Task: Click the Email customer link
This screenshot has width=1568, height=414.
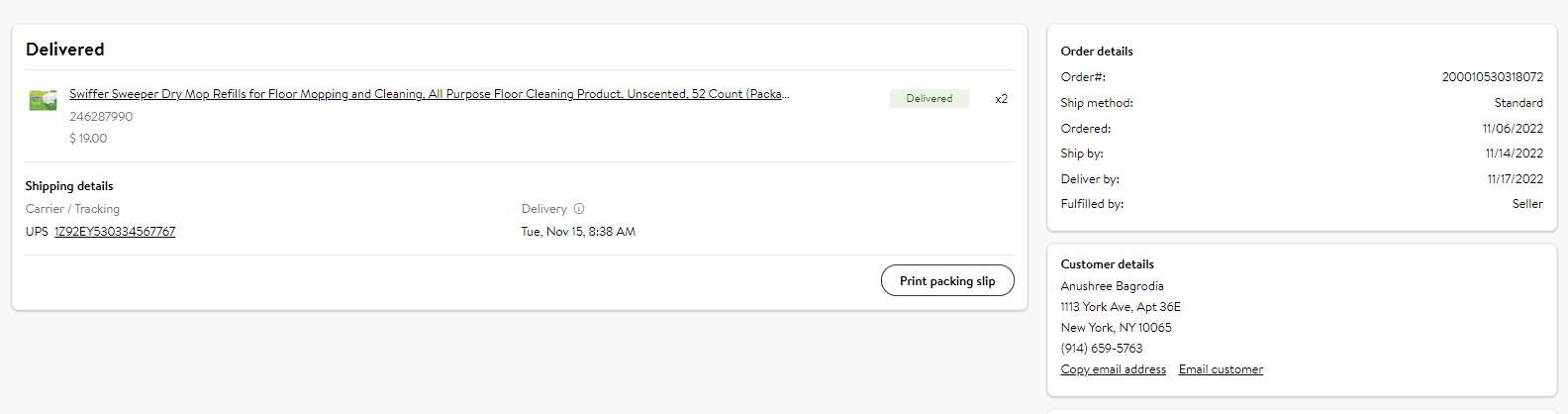Action: (x=1221, y=369)
